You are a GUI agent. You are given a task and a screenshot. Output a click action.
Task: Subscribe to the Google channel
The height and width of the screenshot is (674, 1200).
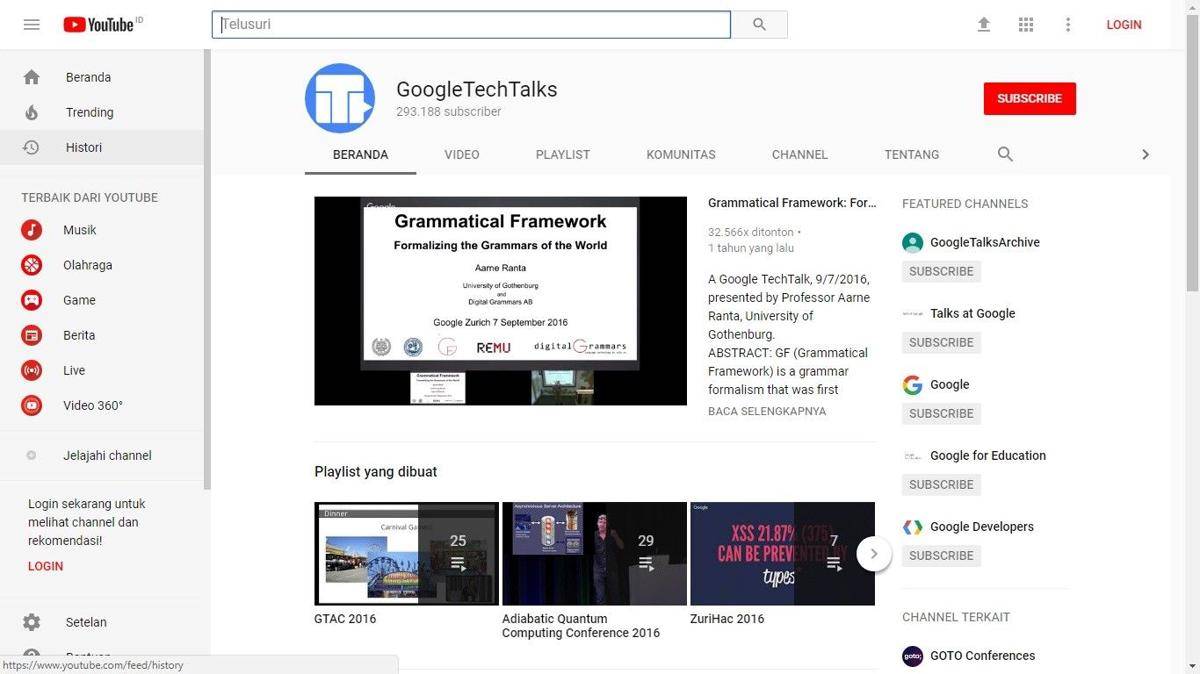pyautogui.click(x=941, y=413)
